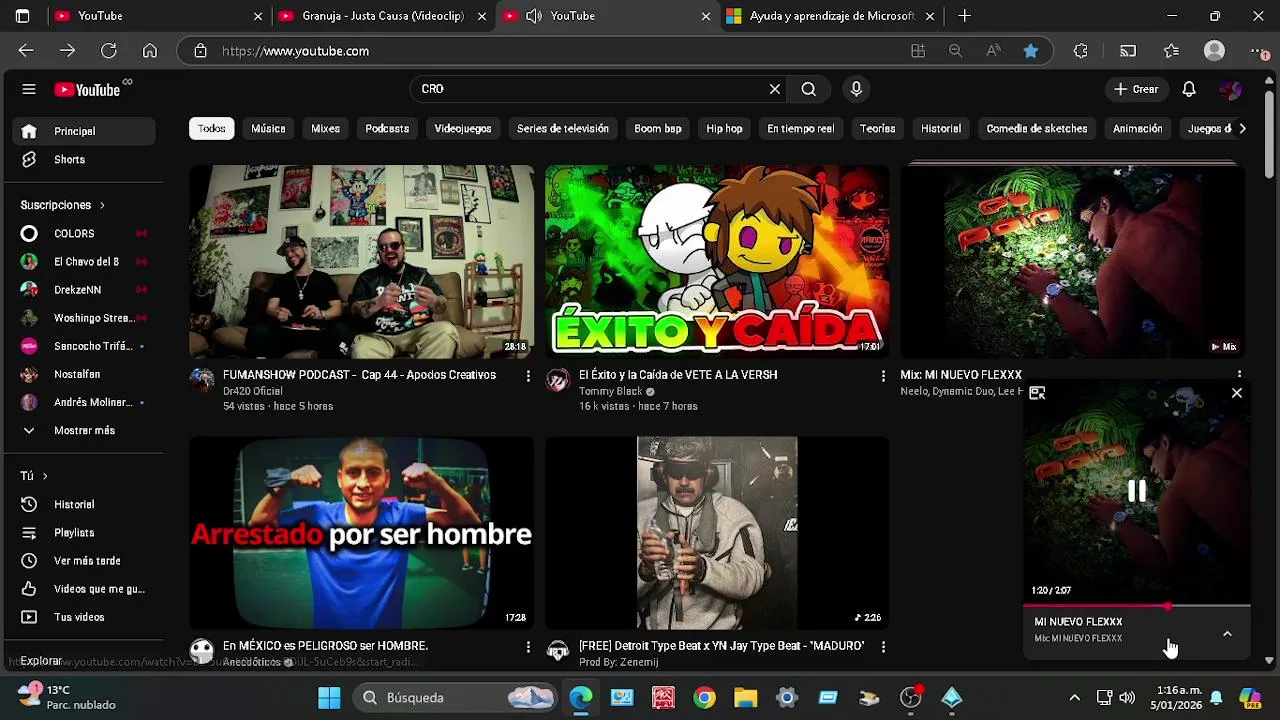Switch to Ayuda y aprendizaje de Microsoft tab

832,16
